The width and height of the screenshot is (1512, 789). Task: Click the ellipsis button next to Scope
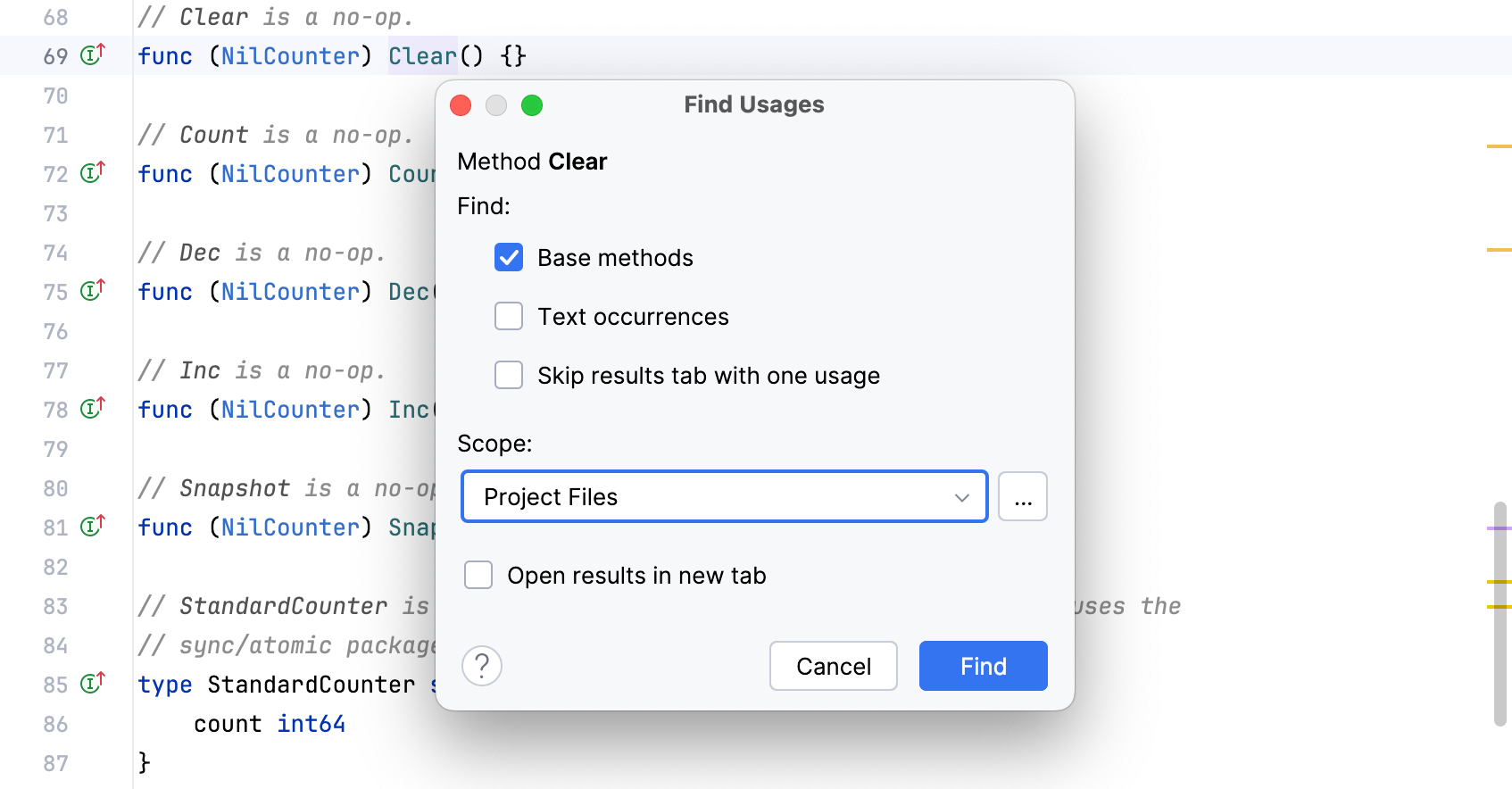(x=1022, y=496)
